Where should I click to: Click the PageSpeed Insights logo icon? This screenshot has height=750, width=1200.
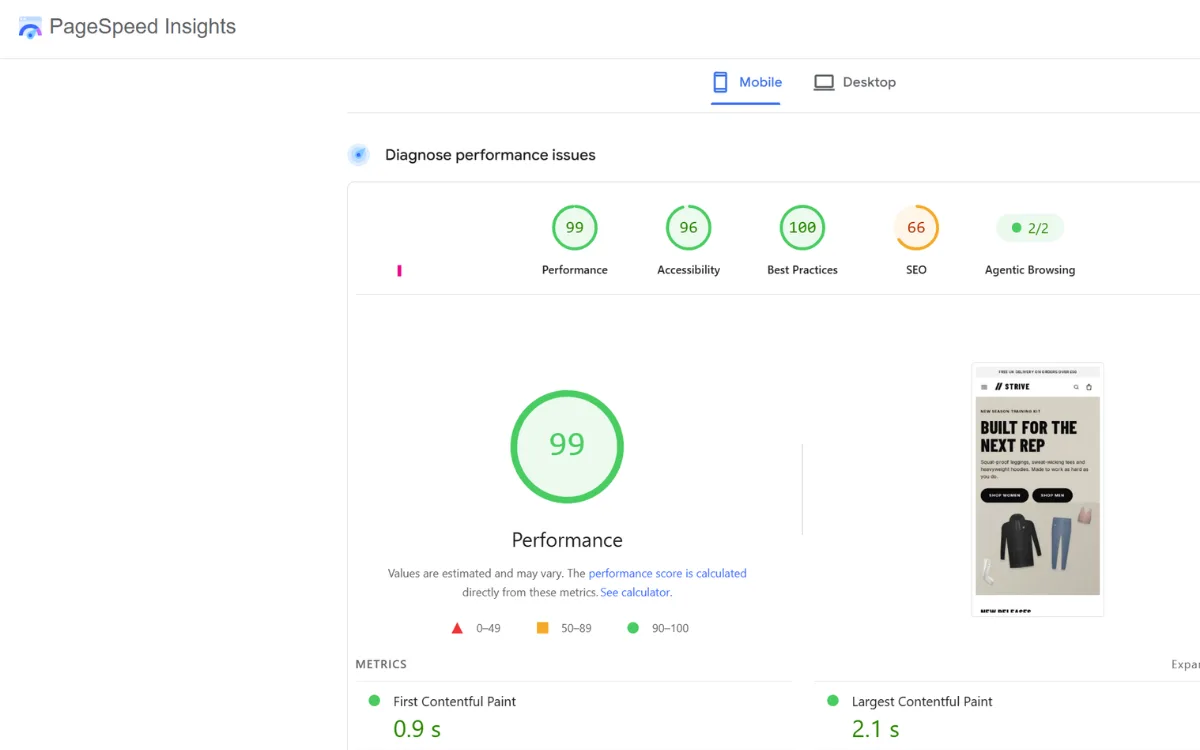[x=30, y=27]
